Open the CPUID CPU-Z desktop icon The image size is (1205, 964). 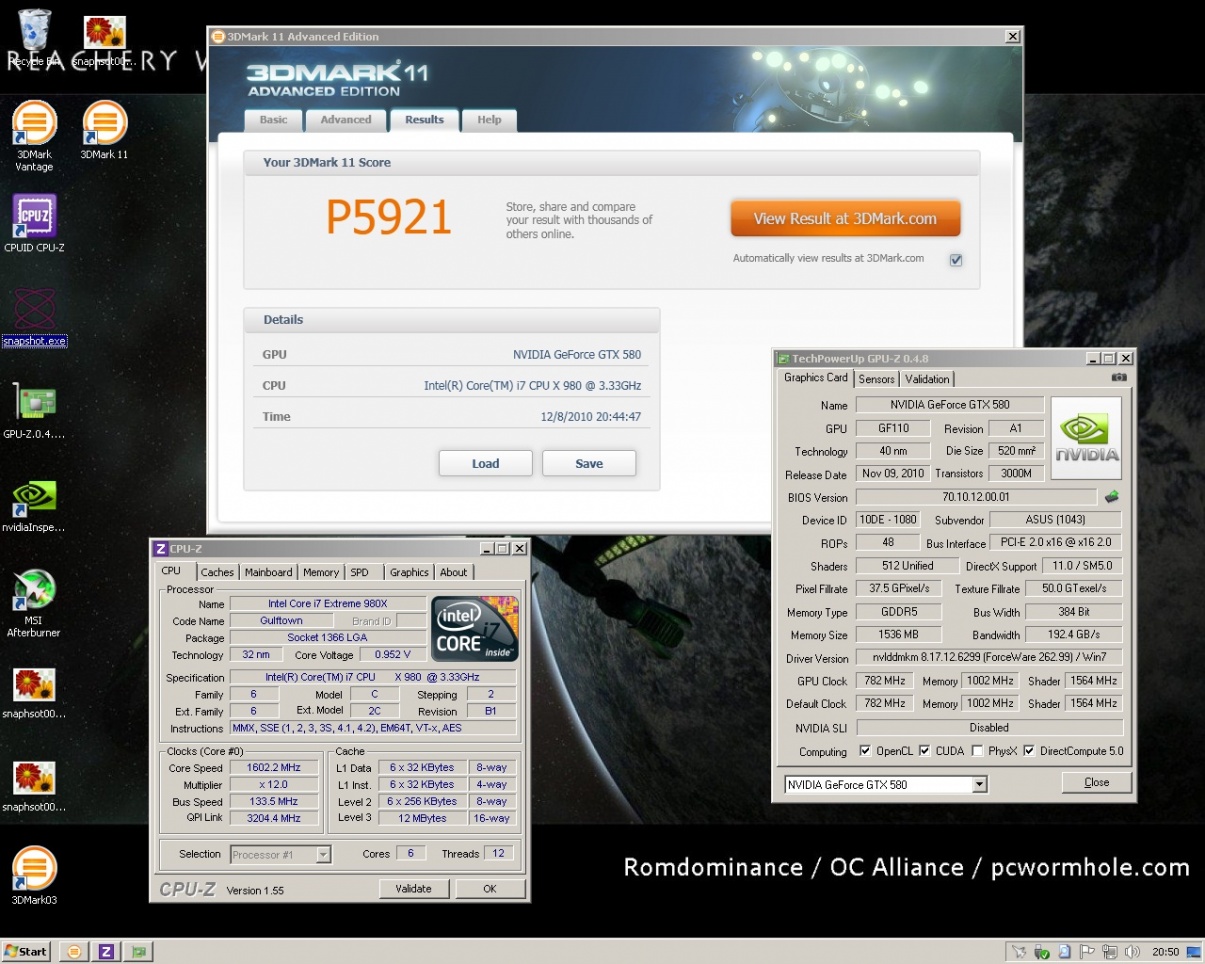(34, 218)
